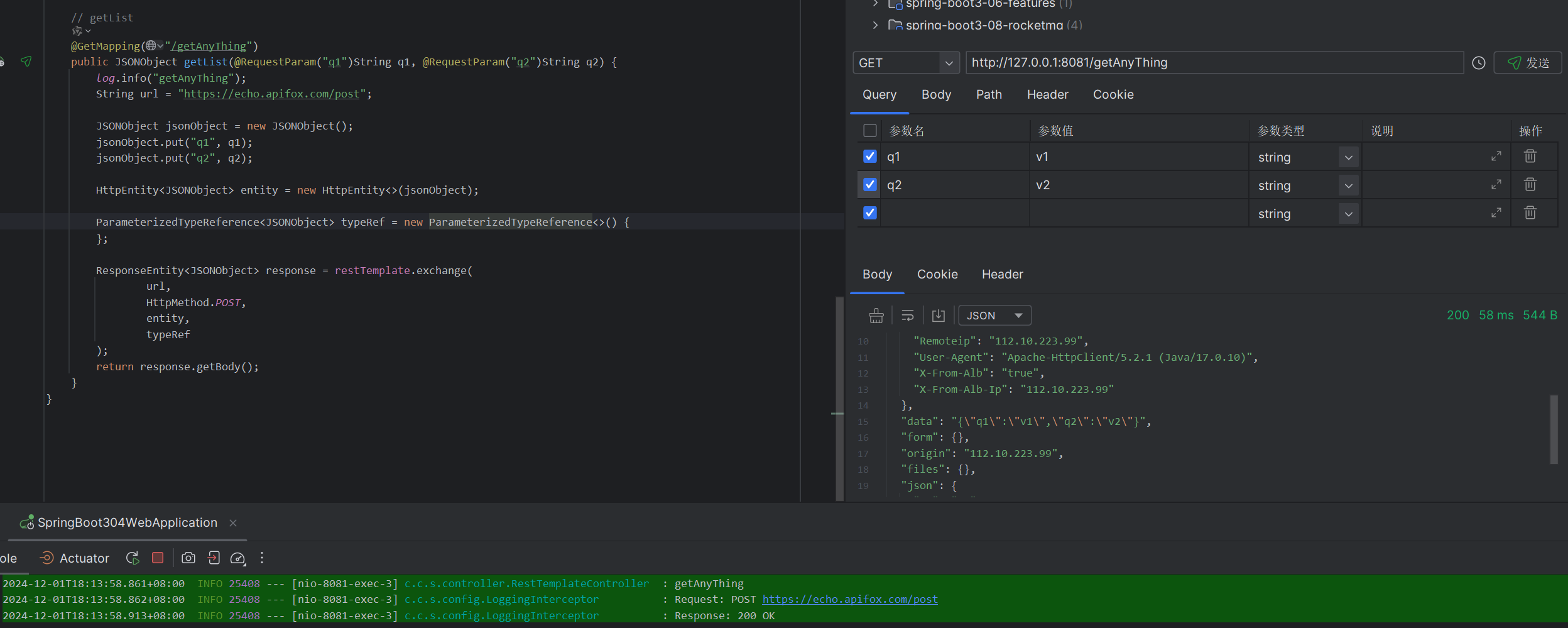The height and width of the screenshot is (628, 1568).
Task: Toggle the select-all parameters checkbox
Action: (869, 131)
